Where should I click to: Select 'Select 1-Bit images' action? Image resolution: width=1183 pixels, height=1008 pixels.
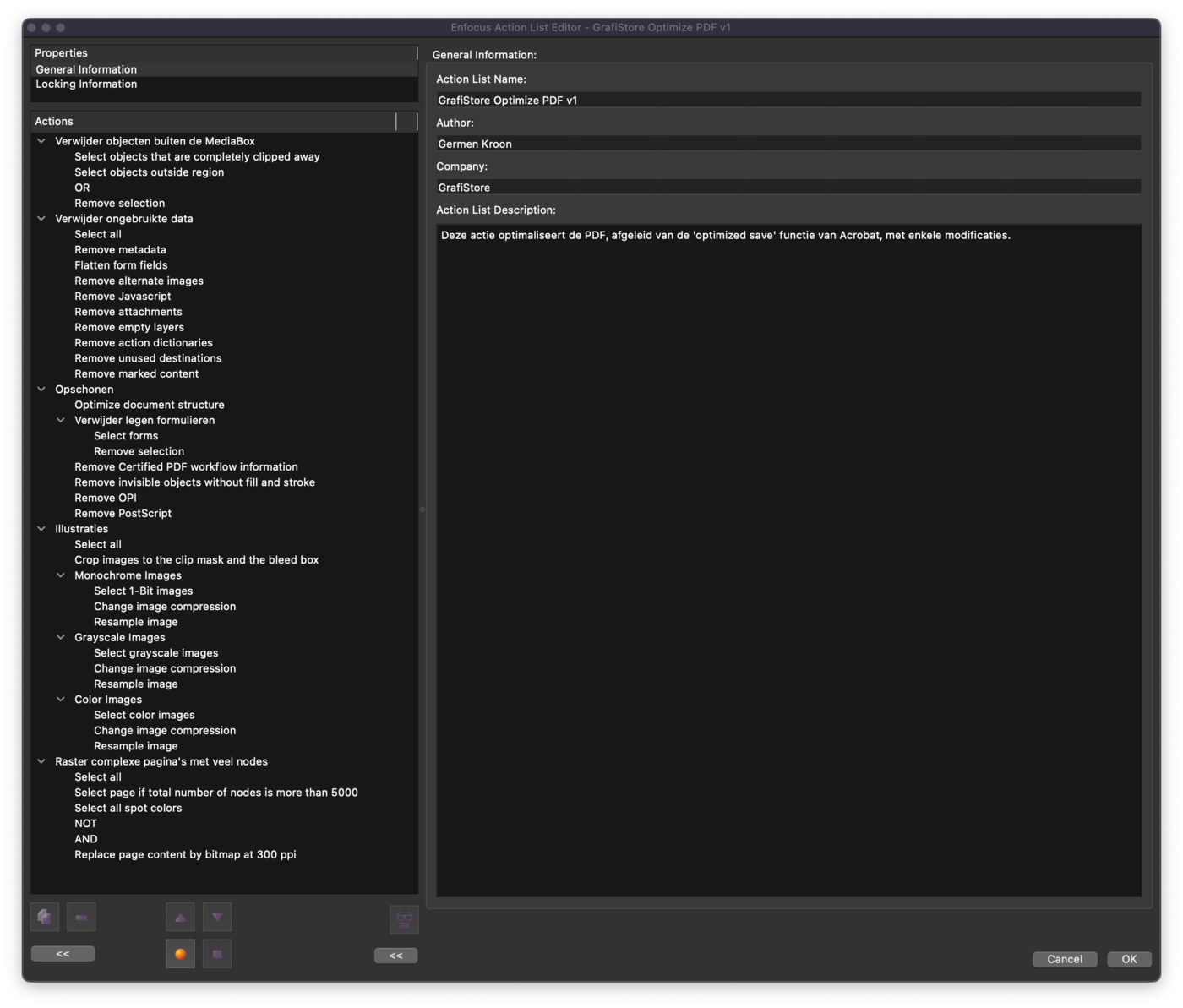click(x=143, y=591)
